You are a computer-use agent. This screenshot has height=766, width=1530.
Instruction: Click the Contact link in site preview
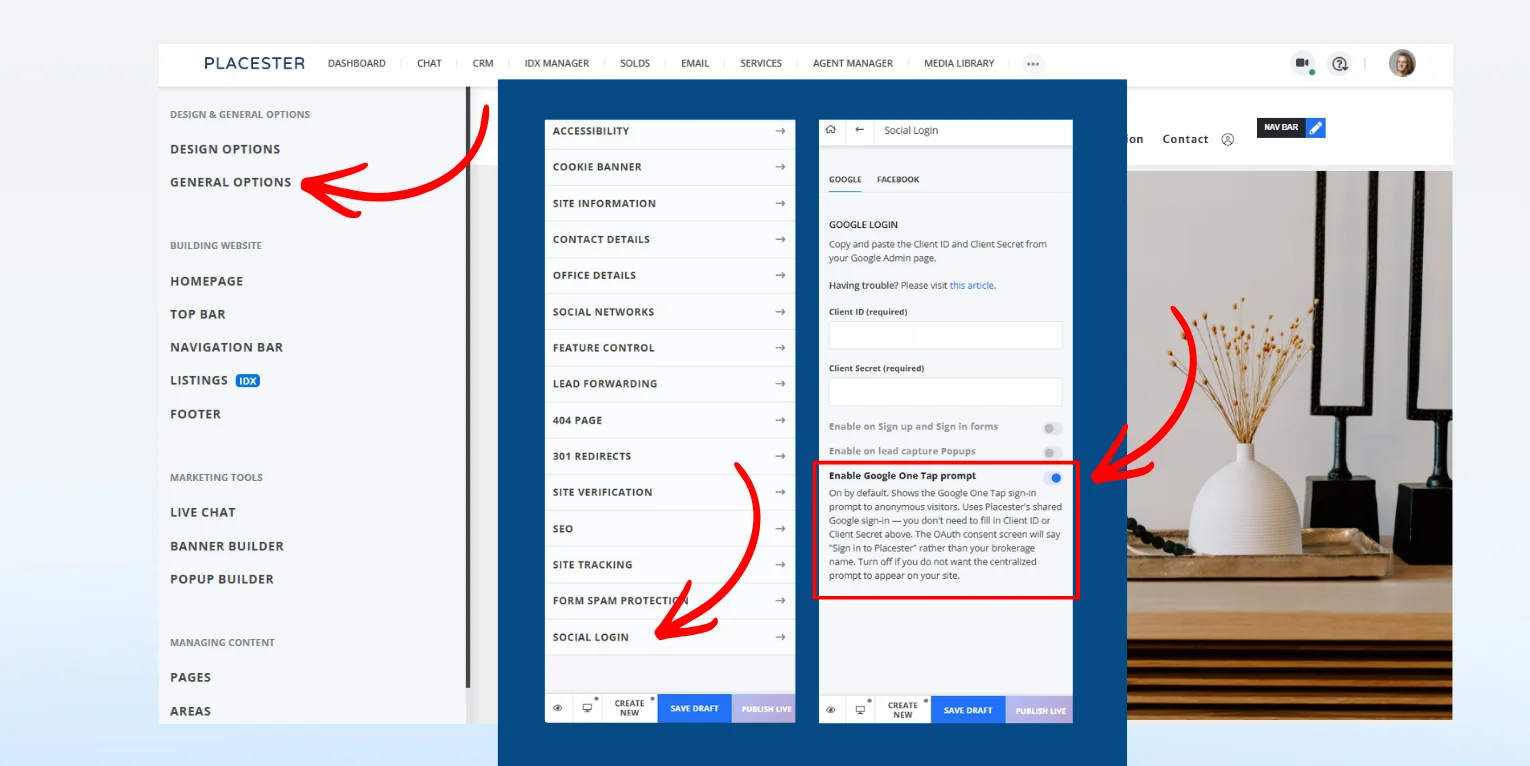click(x=1185, y=140)
